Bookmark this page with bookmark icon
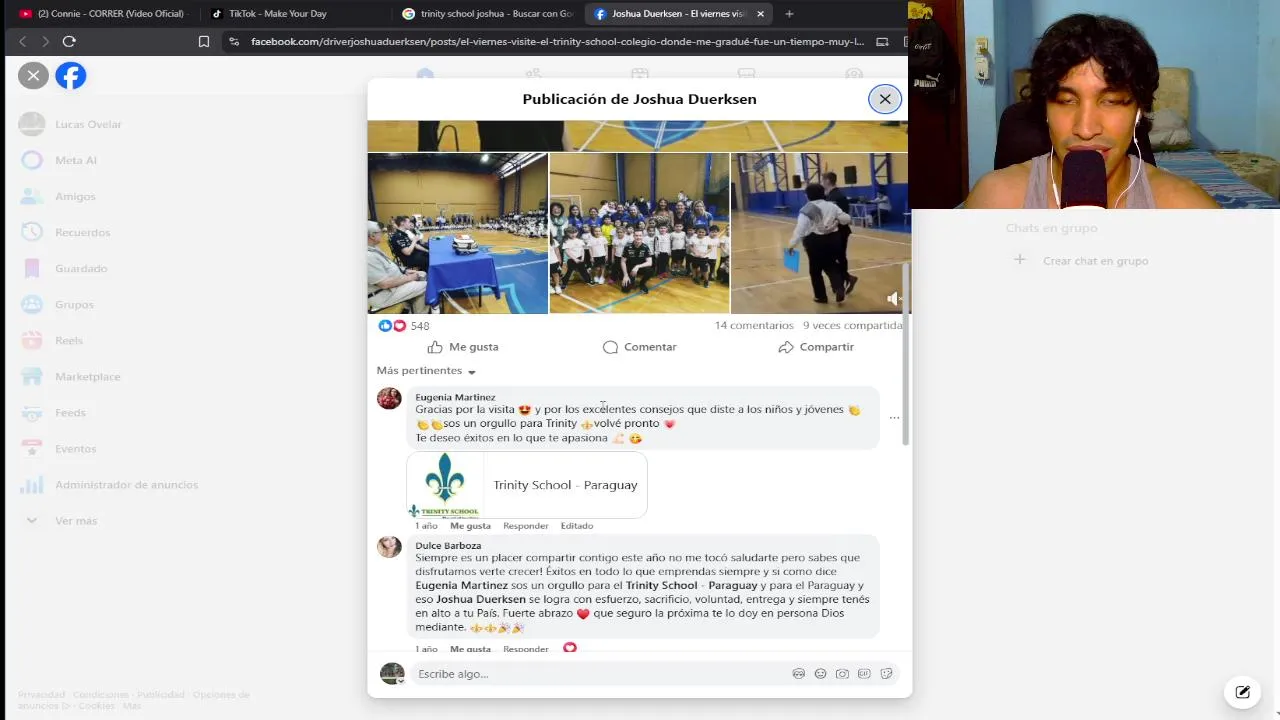Image resolution: width=1280 pixels, height=720 pixels. (x=204, y=41)
